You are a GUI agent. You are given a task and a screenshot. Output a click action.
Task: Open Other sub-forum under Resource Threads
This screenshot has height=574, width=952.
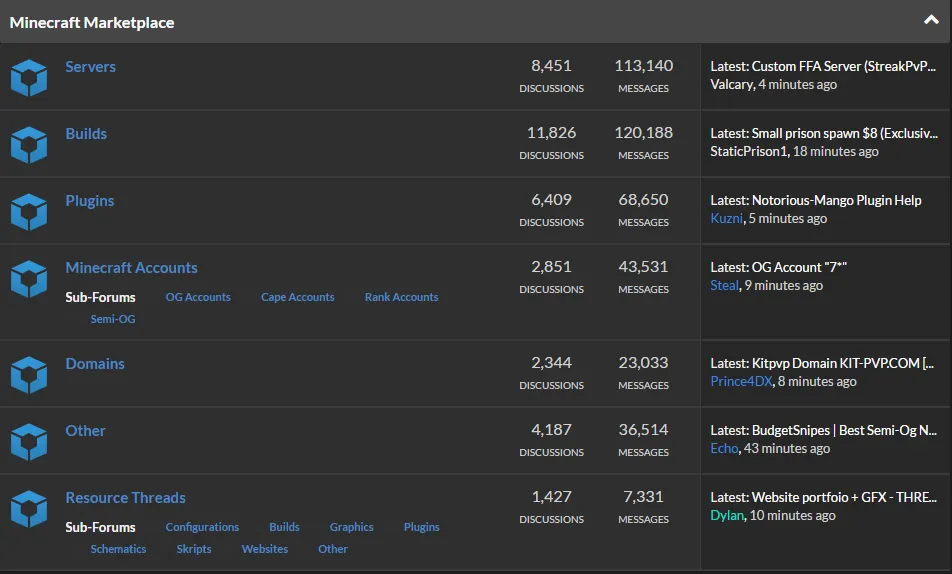(333, 549)
